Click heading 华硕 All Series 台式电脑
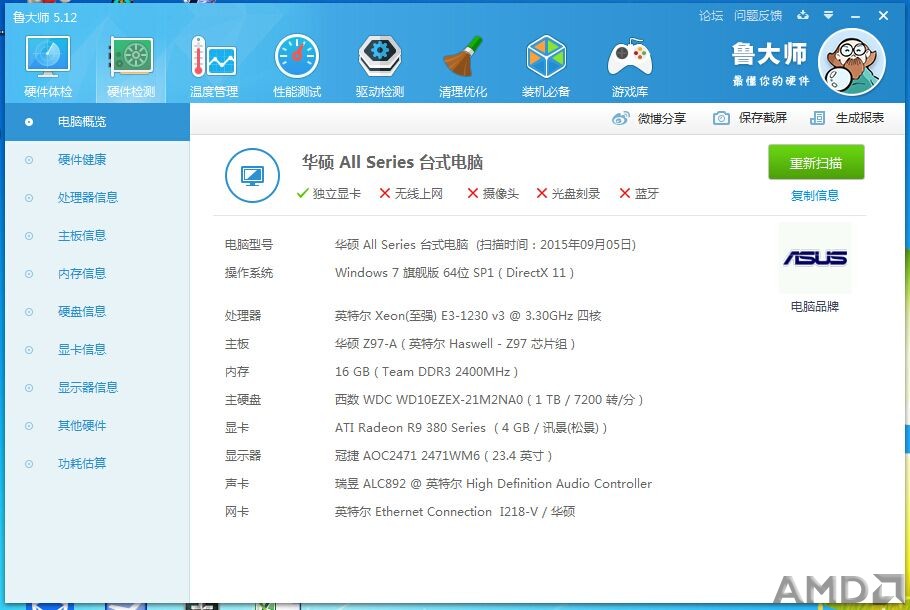 click(x=392, y=162)
